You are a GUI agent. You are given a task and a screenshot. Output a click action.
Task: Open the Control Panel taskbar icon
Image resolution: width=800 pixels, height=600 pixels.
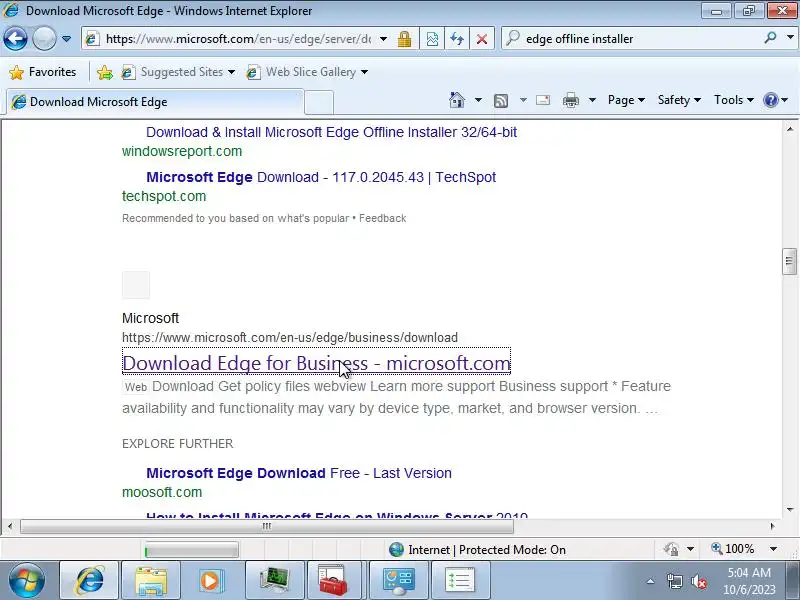(398, 581)
